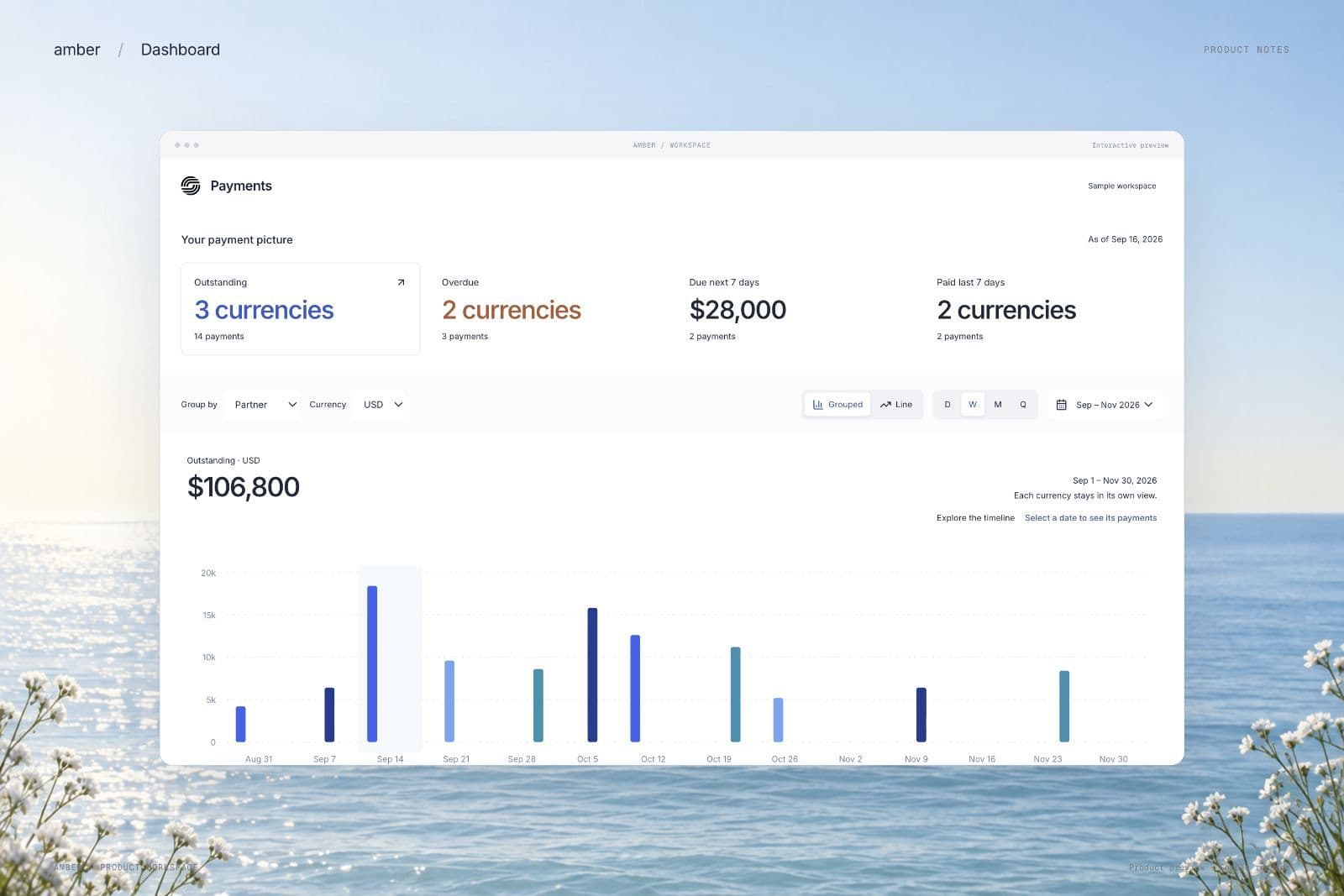Click the Your payment picture heading

pyautogui.click(x=237, y=239)
